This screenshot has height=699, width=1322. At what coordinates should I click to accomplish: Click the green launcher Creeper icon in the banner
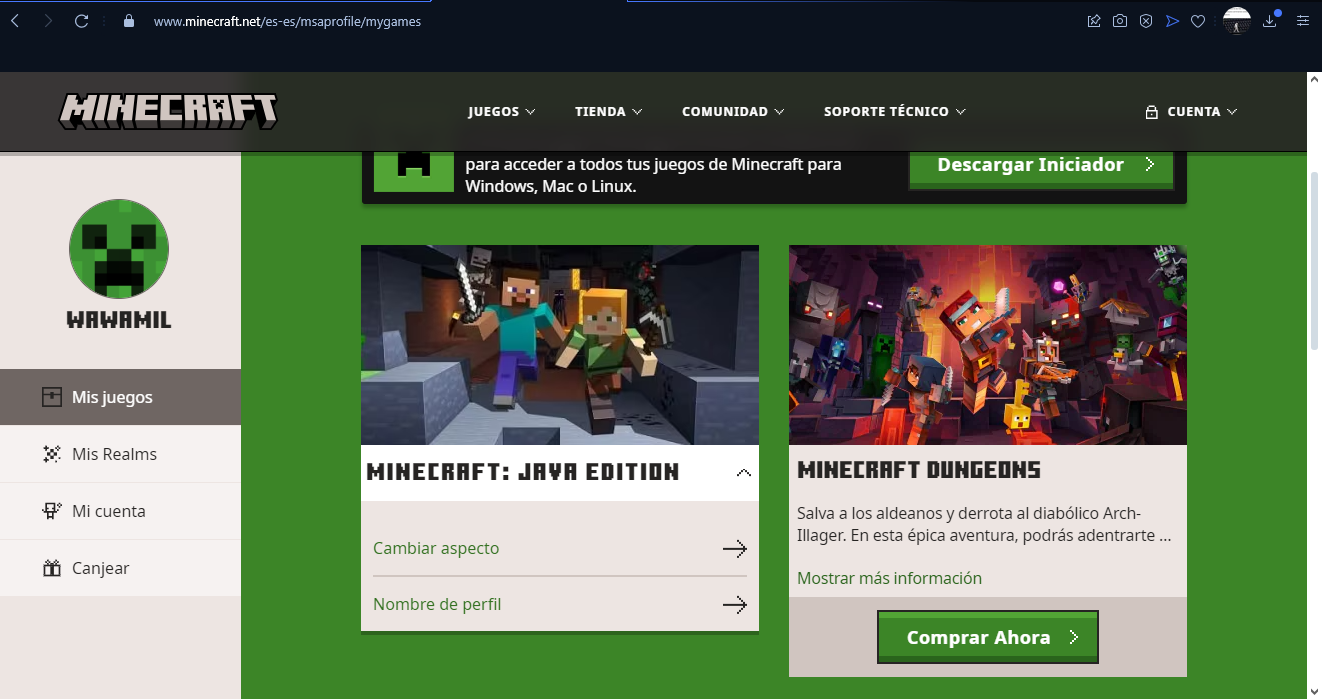tap(413, 170)
